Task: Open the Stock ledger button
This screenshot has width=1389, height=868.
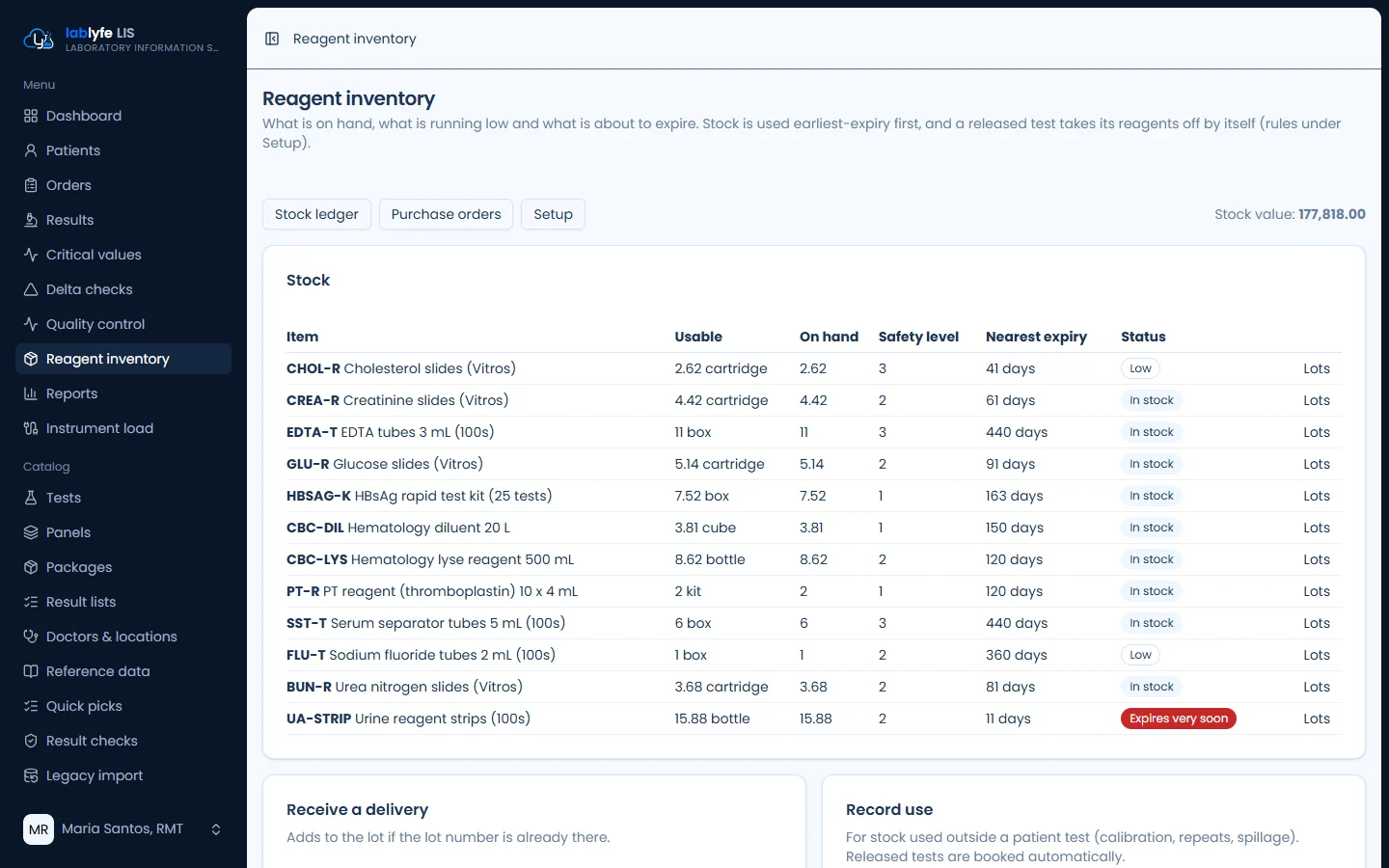Action: [x=316, y=214]
